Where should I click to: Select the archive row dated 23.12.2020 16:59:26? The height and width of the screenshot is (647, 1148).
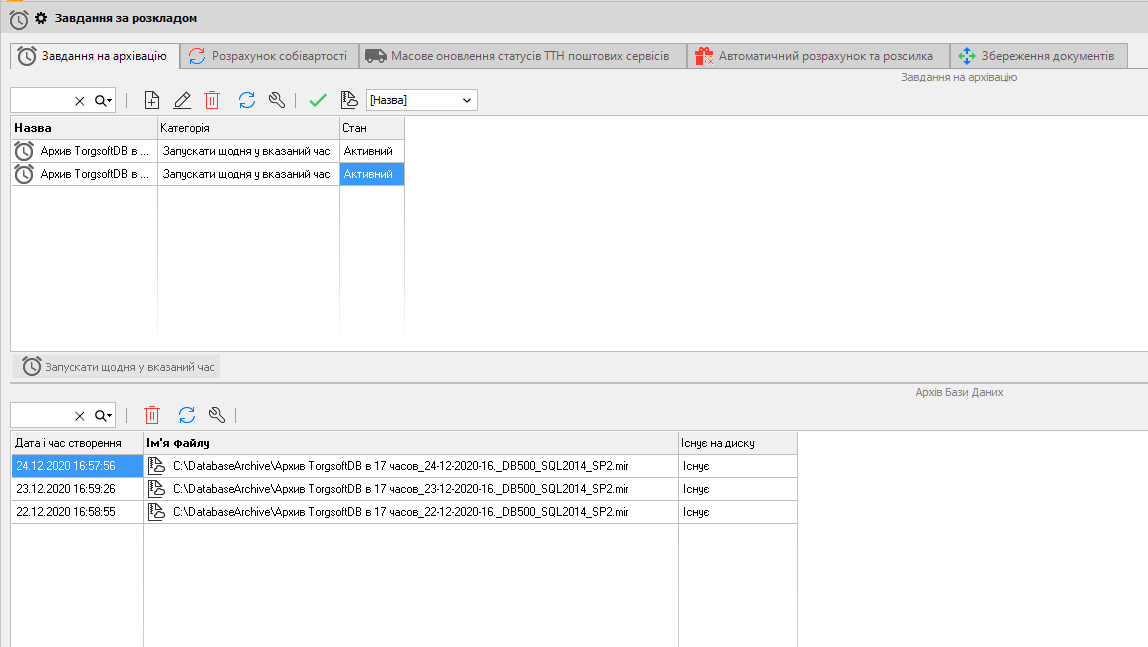66,489
